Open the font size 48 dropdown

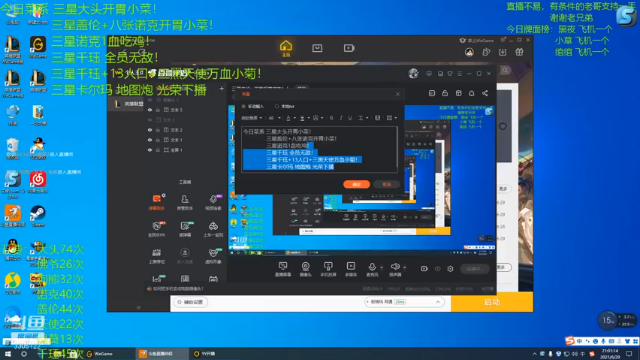pyautogui.click(x=274, y=118)
